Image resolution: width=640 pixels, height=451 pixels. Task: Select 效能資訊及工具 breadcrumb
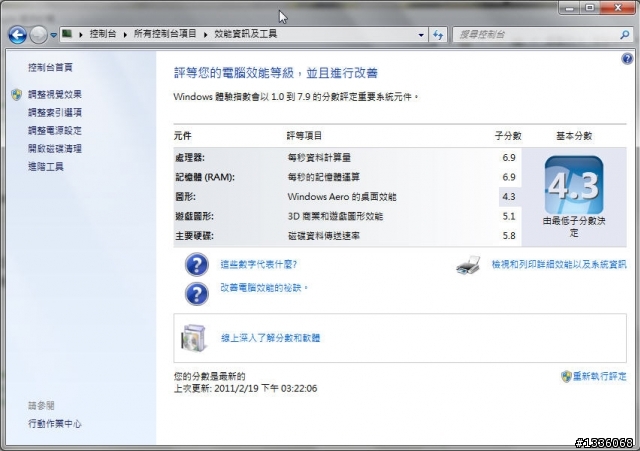coord(246,34)
